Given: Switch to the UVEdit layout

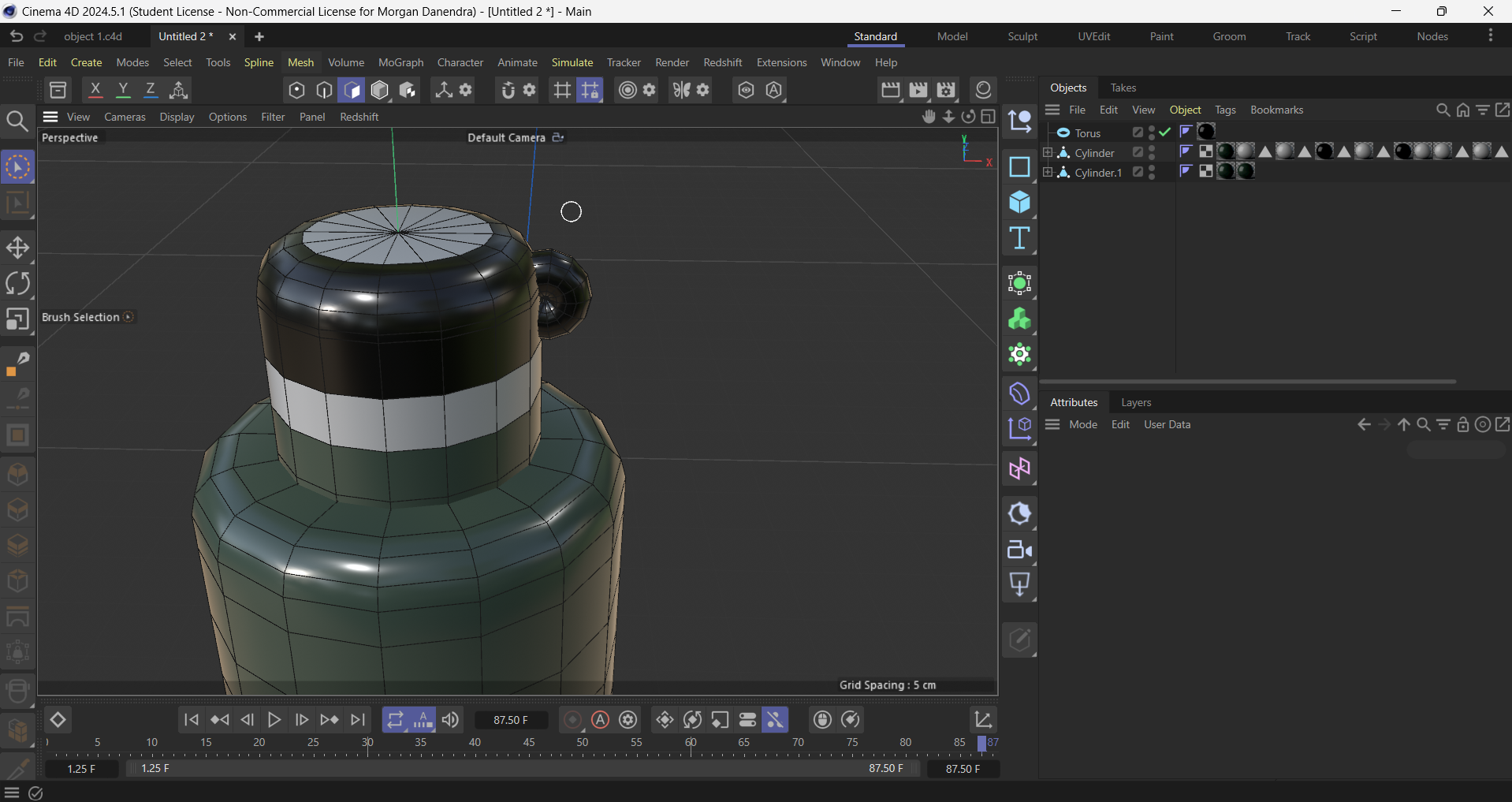Looking at the screenshot, I should pyautogui.click(x=1094, y=36).
